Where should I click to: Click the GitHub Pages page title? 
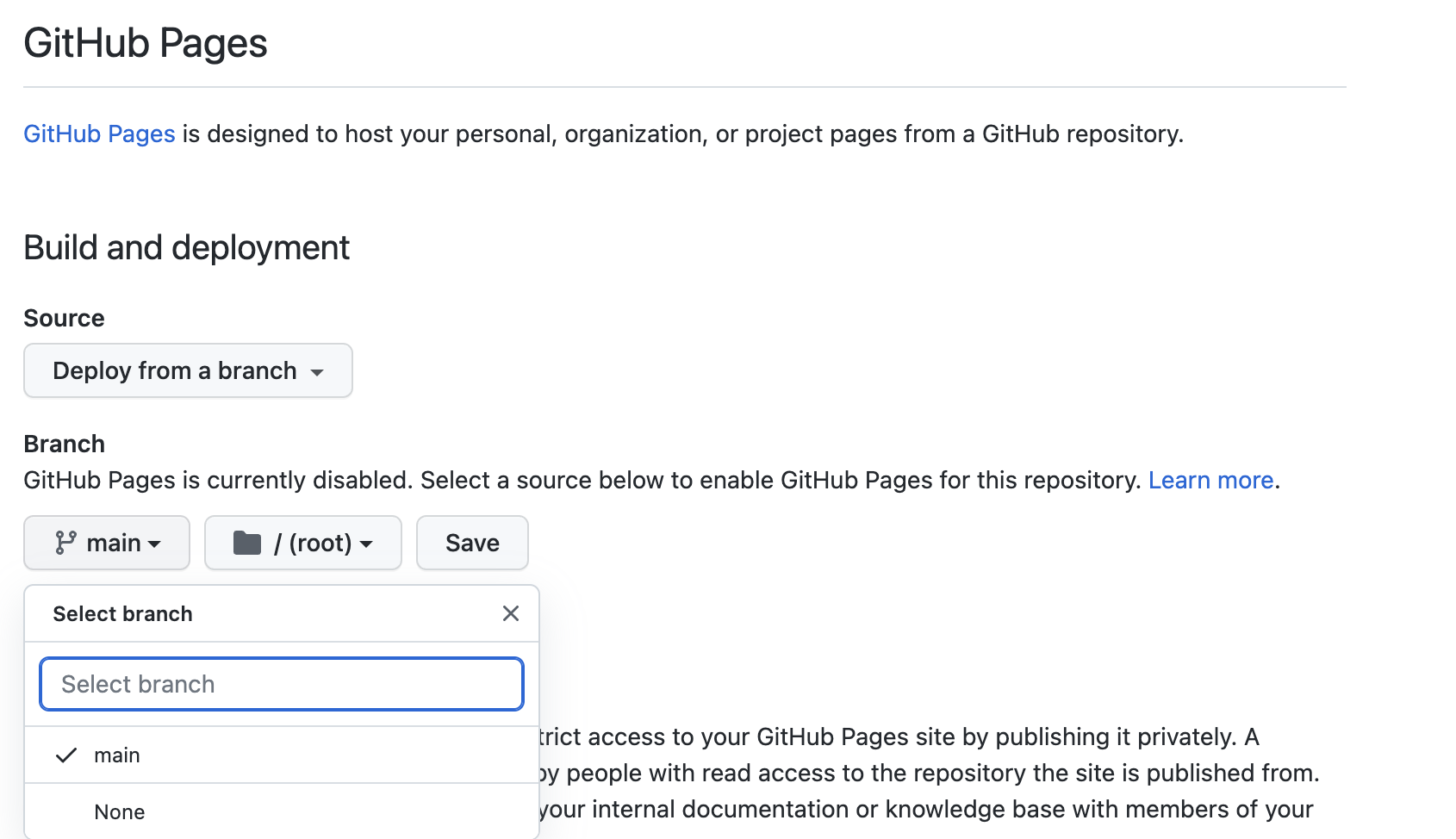coord(146,43)
